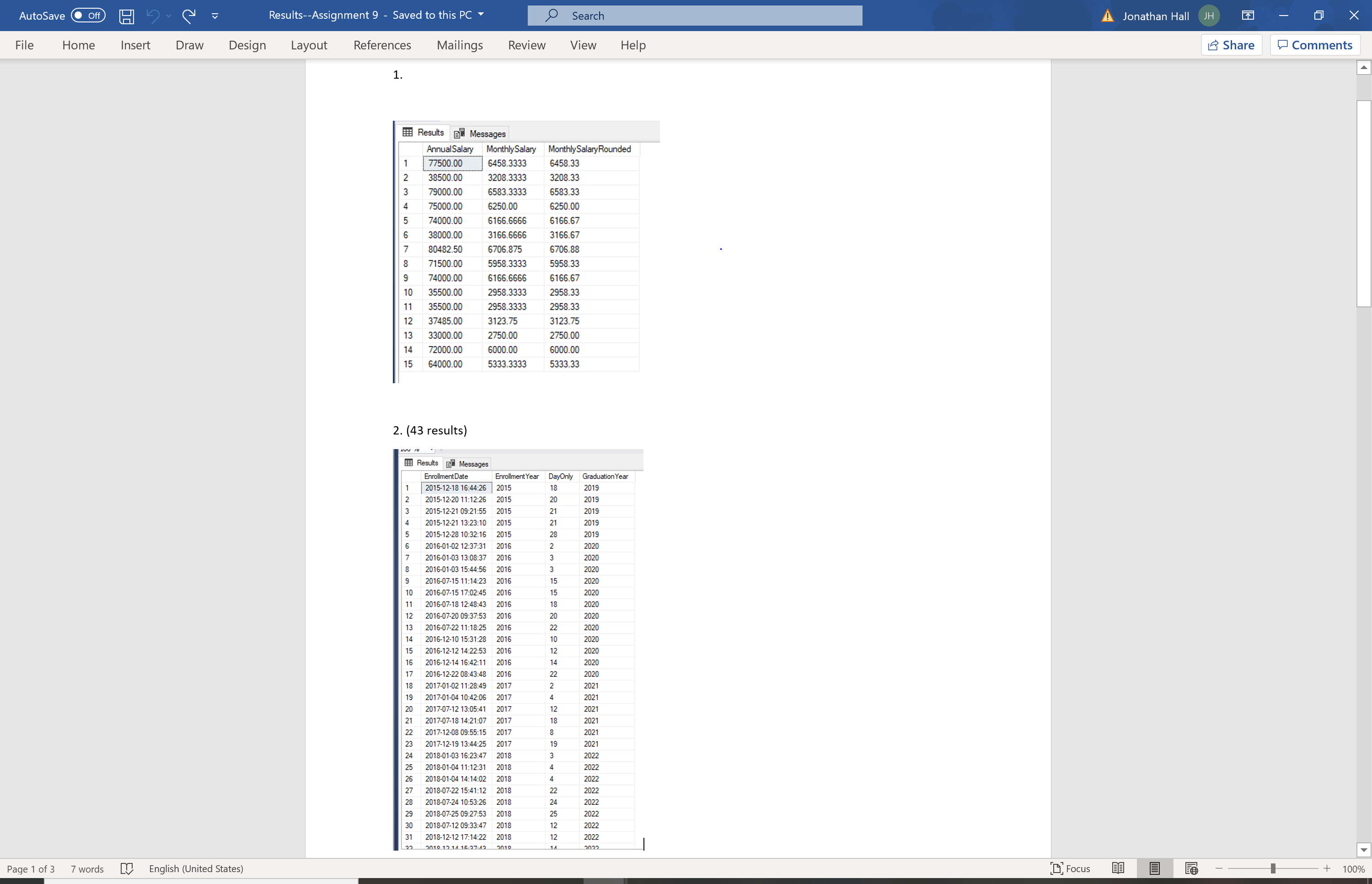Open the document title save-location dropdown
1372x884 pixels.
point(481,15)
